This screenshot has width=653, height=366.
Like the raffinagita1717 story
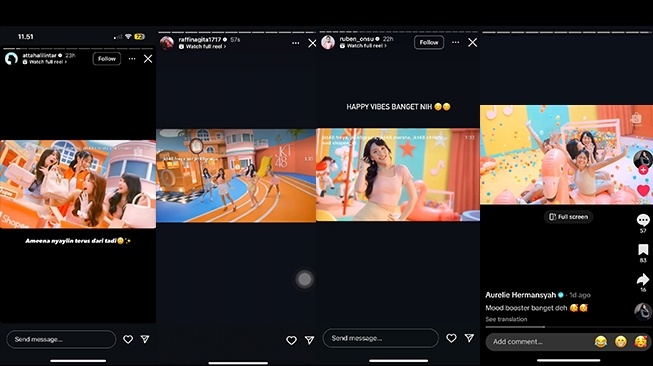[292, 341]
